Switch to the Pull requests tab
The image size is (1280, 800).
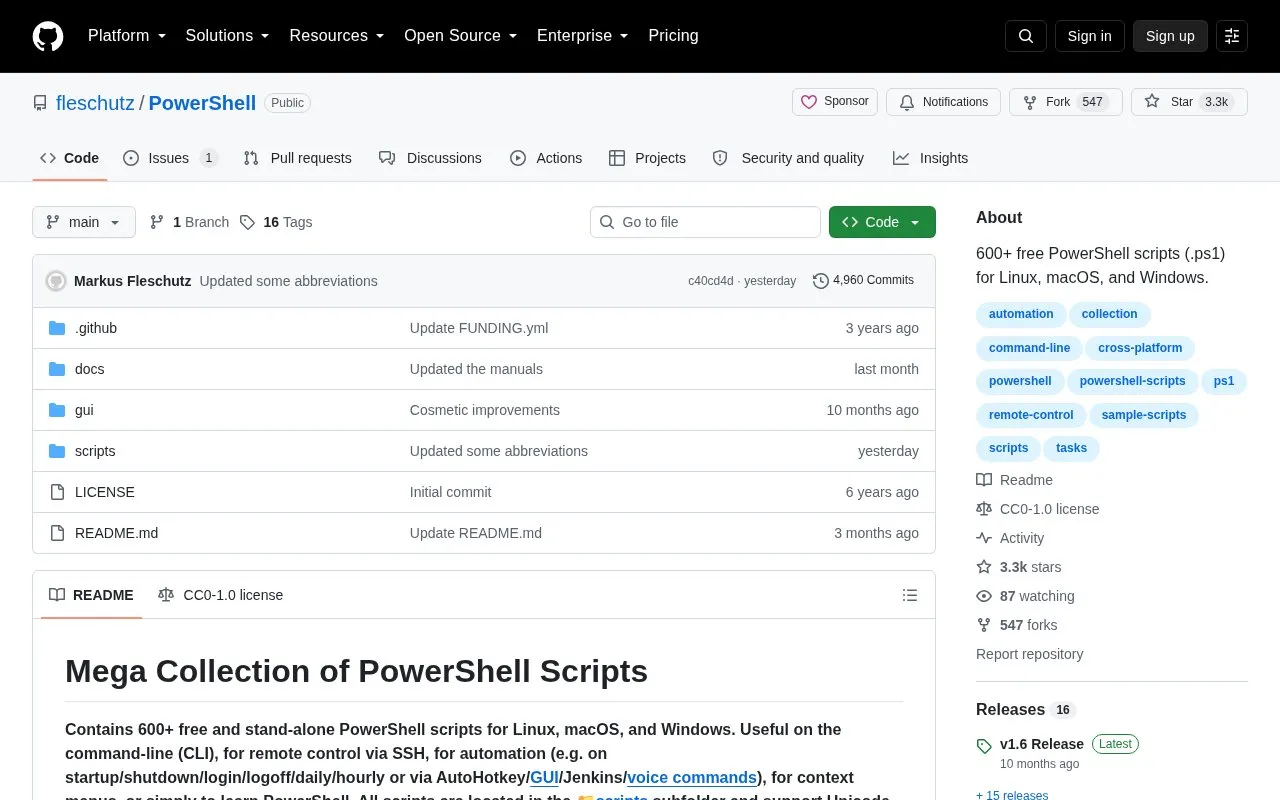(x=298, y=158)
